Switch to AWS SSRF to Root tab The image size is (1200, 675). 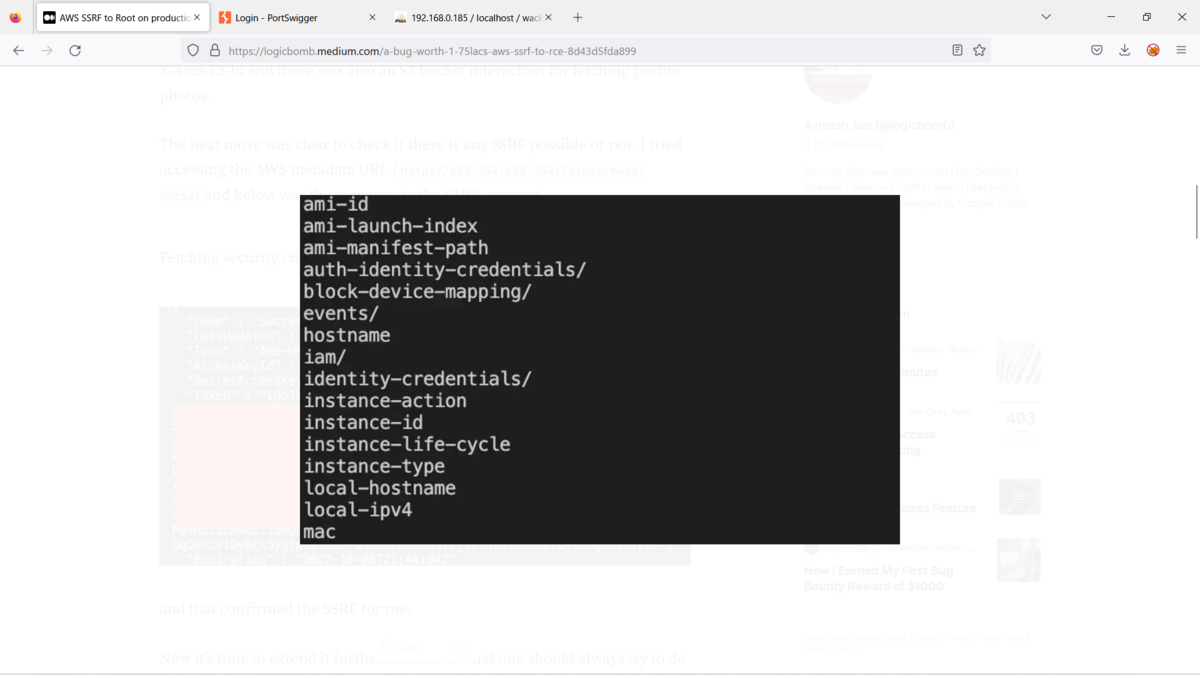(121, 17)
